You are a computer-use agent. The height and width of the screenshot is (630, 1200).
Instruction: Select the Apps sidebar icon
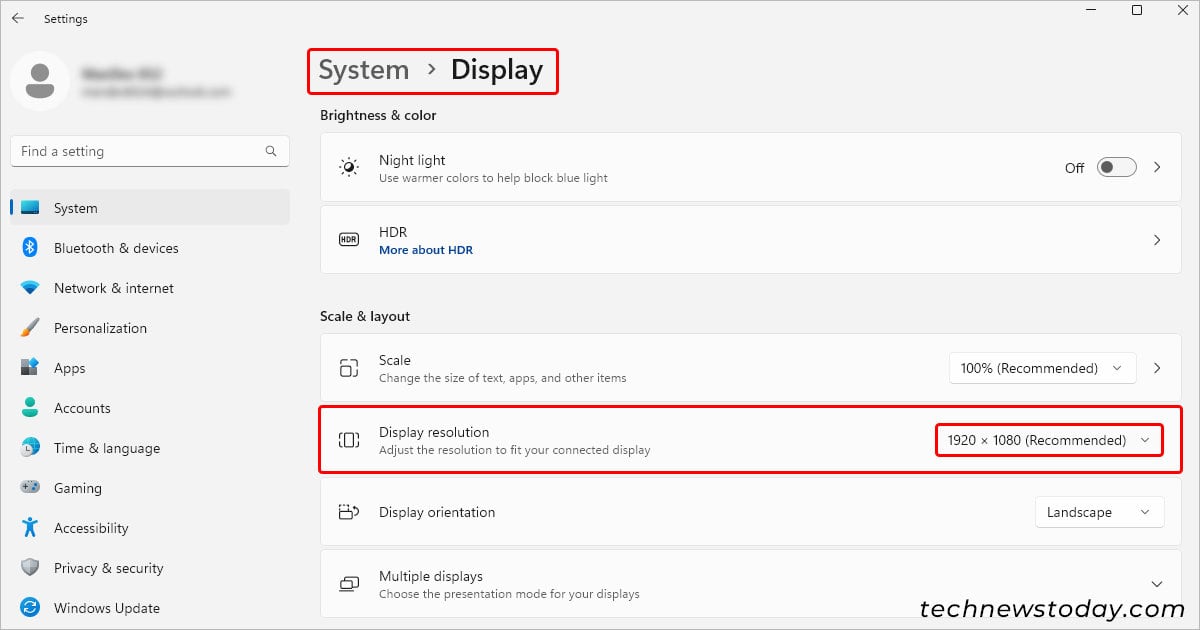point(31,368)
